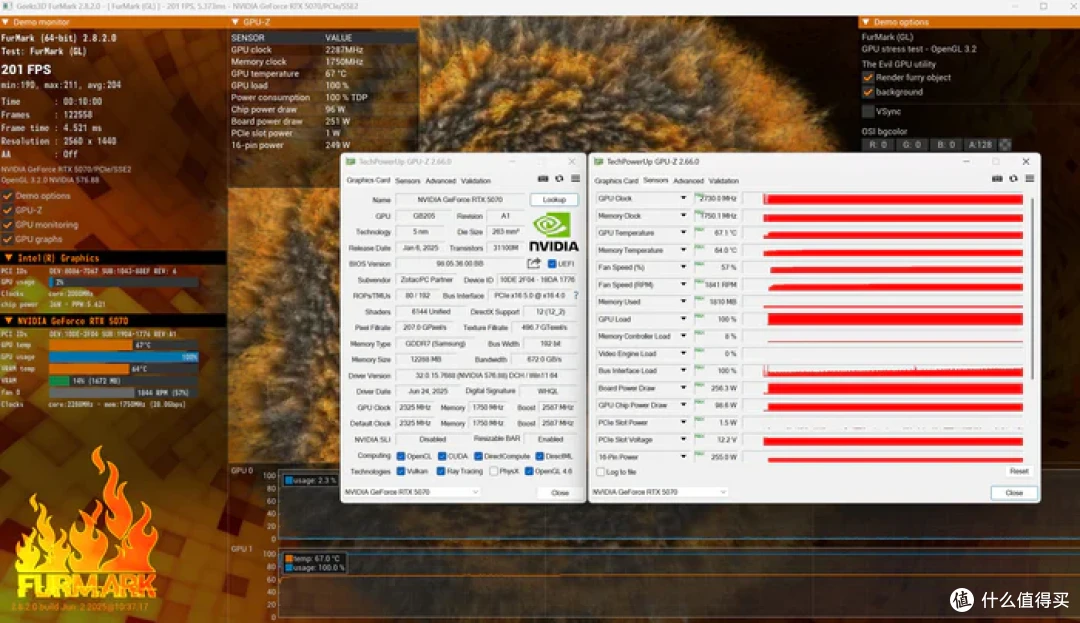Image resolution: width=1080 pixels, height=623 pixels.
Task: Open GPU Load sensor dropdown arrow
Action: pyautogui.click(x=683, y=319)
